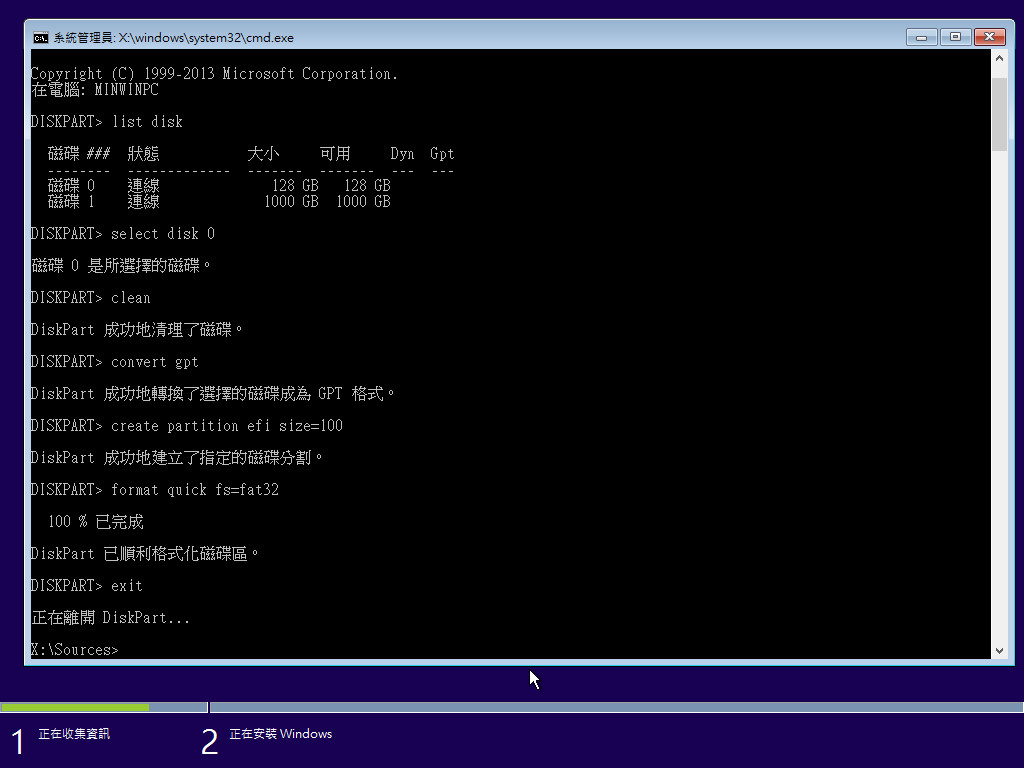Click step 2 label 正在安裝 Windows
The height and width of the screenshot is (768, 1024).
pyautogui.click(x=280, y=734)
